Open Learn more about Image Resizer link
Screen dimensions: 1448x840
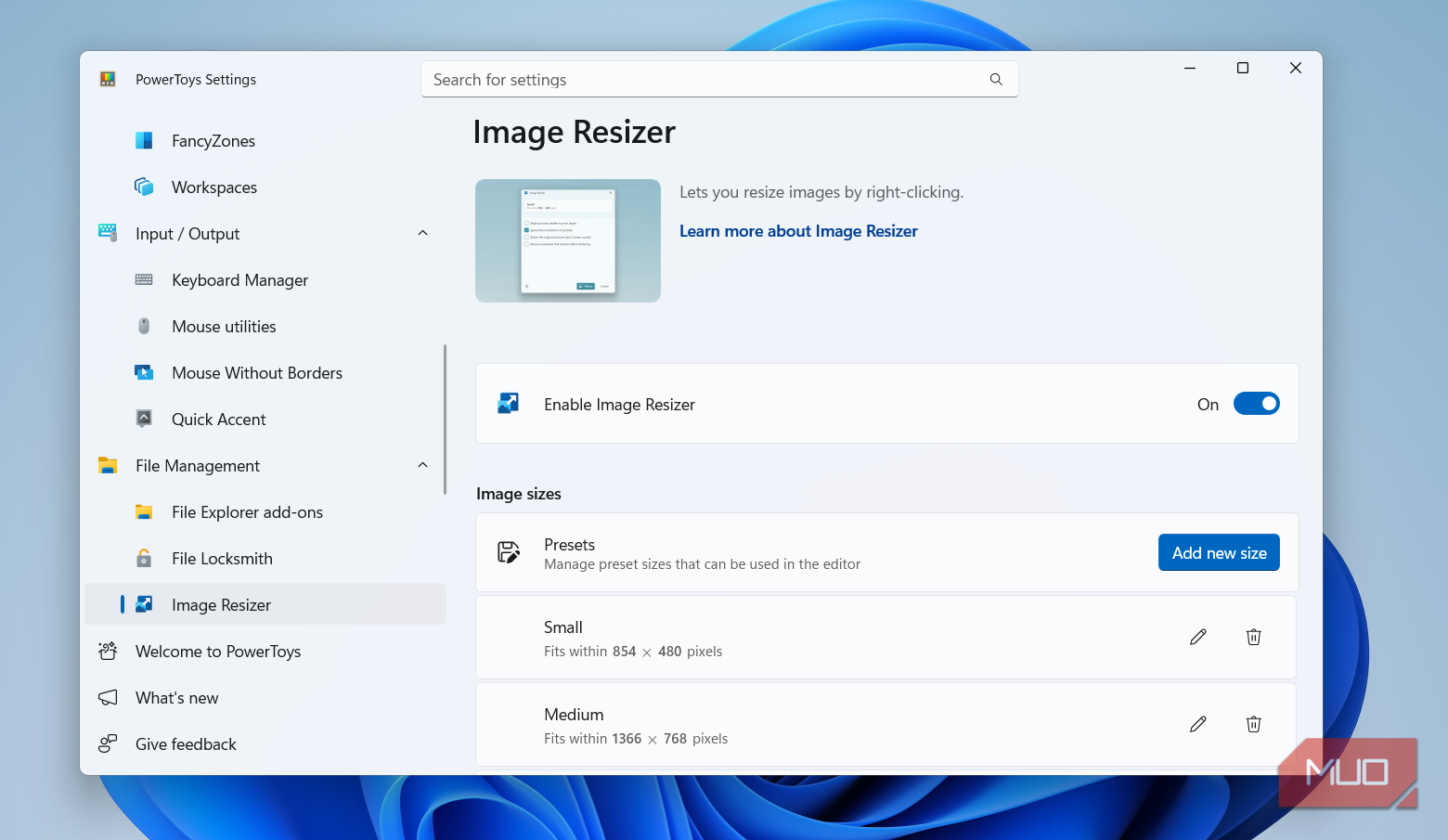[x=798, y=231]
